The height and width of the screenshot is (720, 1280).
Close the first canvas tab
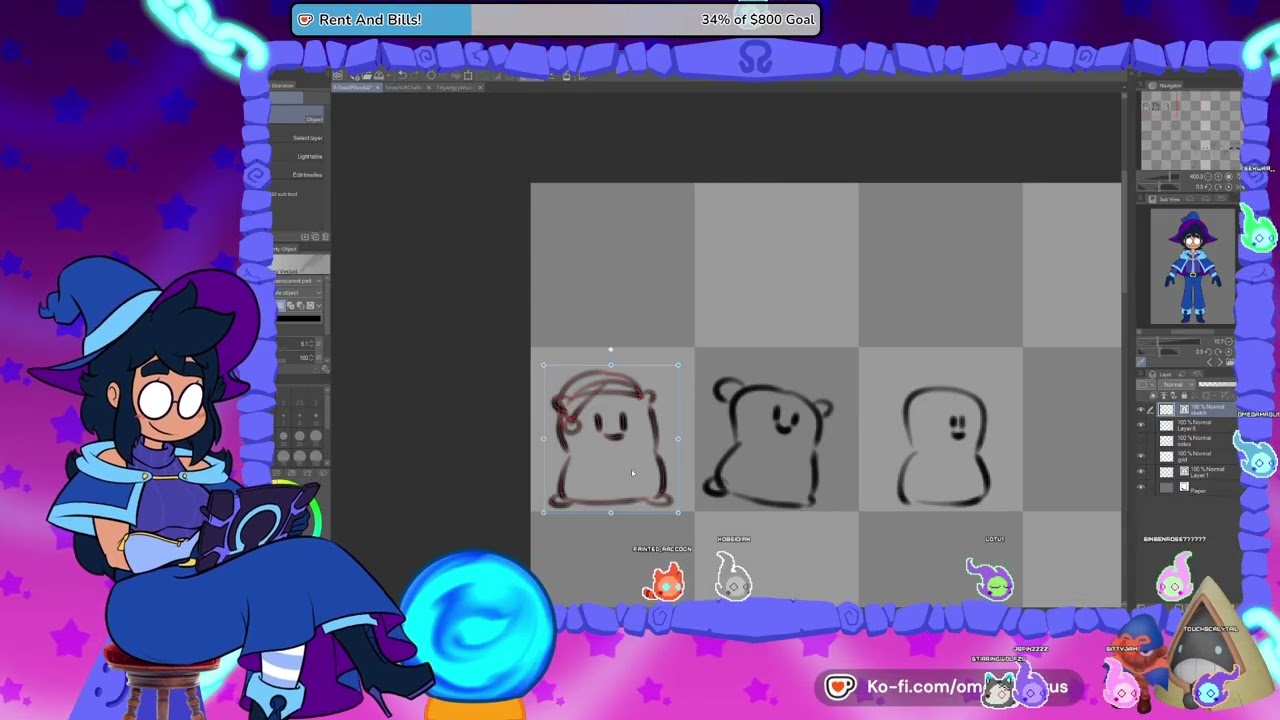378,88
